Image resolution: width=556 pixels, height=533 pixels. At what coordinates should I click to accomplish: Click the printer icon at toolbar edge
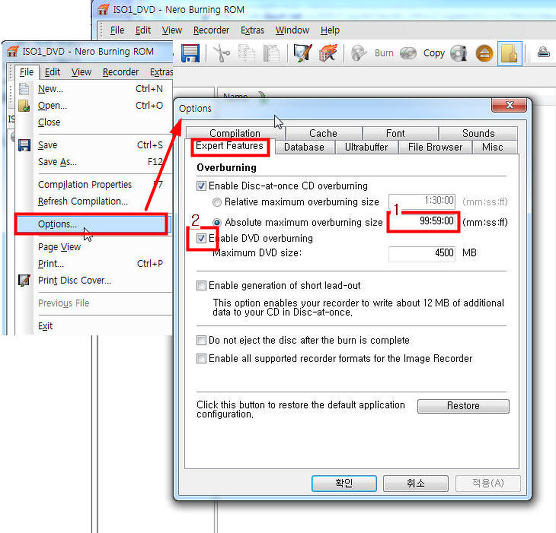(543, 52)
